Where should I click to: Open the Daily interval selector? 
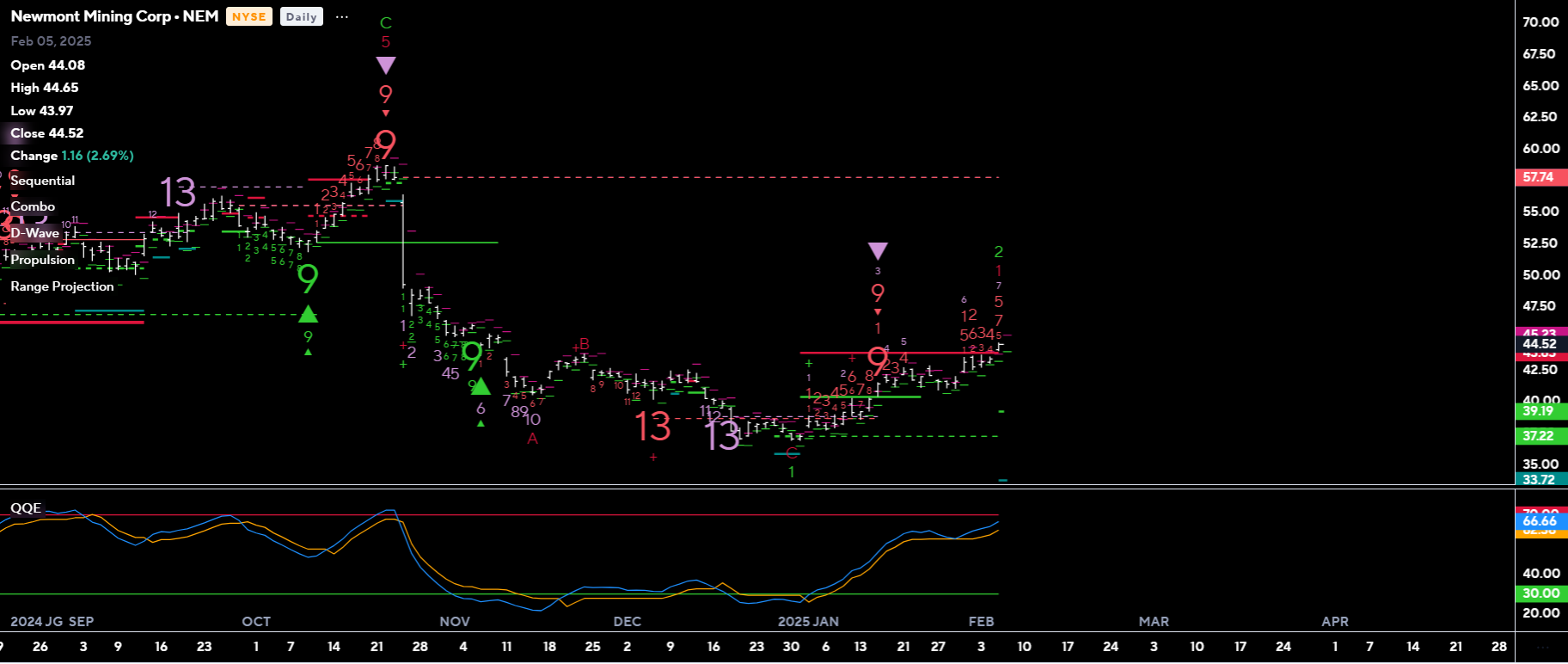tap(301, 17)
